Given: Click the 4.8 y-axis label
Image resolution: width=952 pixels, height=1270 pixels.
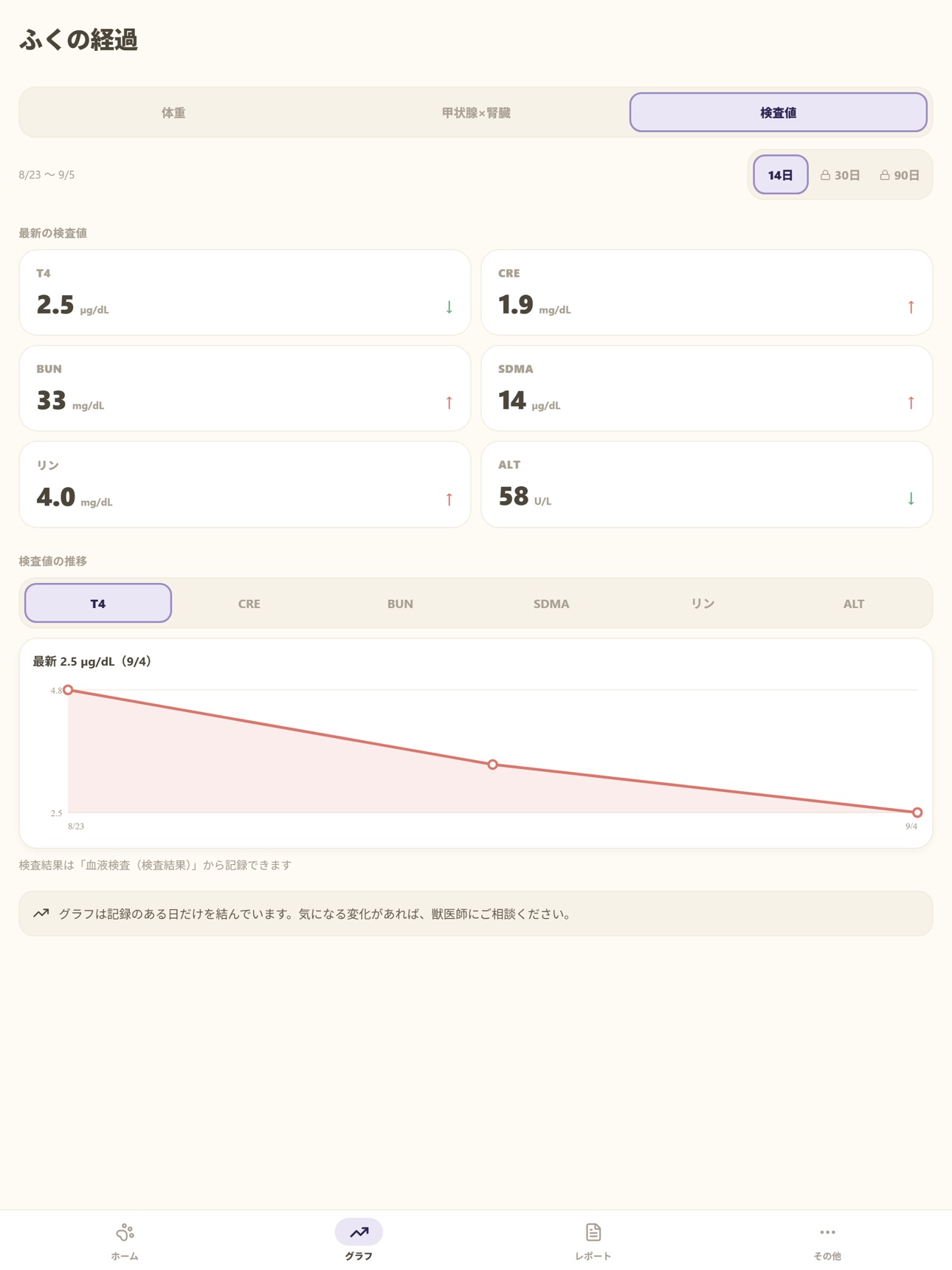Looking at the screenshot, I should point(56,691).
